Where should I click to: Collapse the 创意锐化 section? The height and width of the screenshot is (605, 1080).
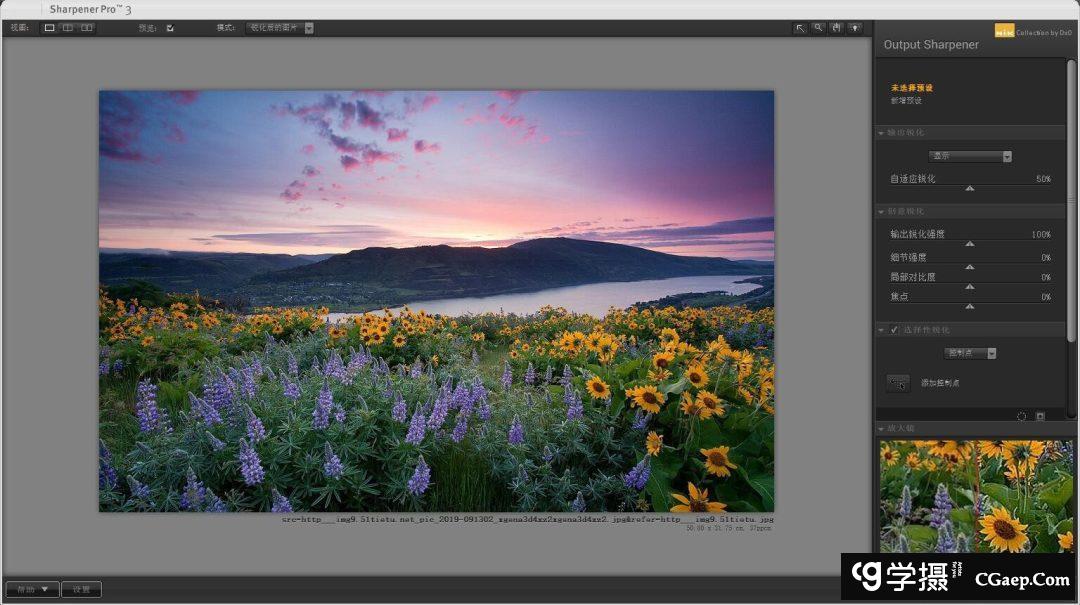pyautogui.click(x=881, y=212)
